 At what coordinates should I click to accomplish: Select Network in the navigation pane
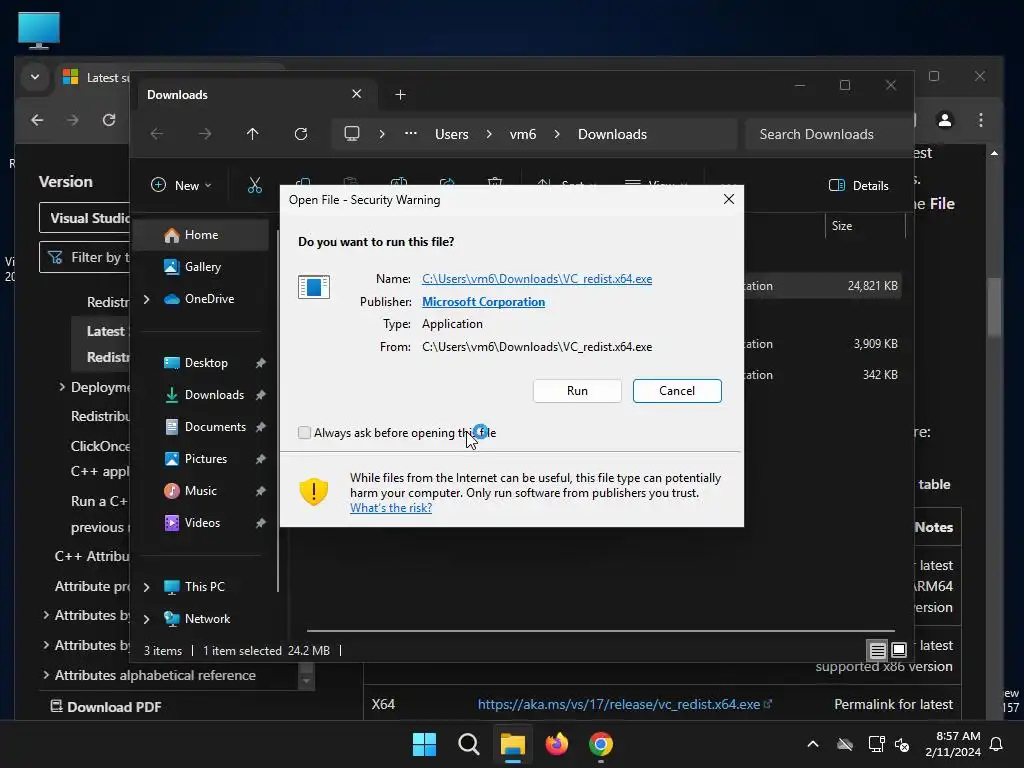coord(207,618)
